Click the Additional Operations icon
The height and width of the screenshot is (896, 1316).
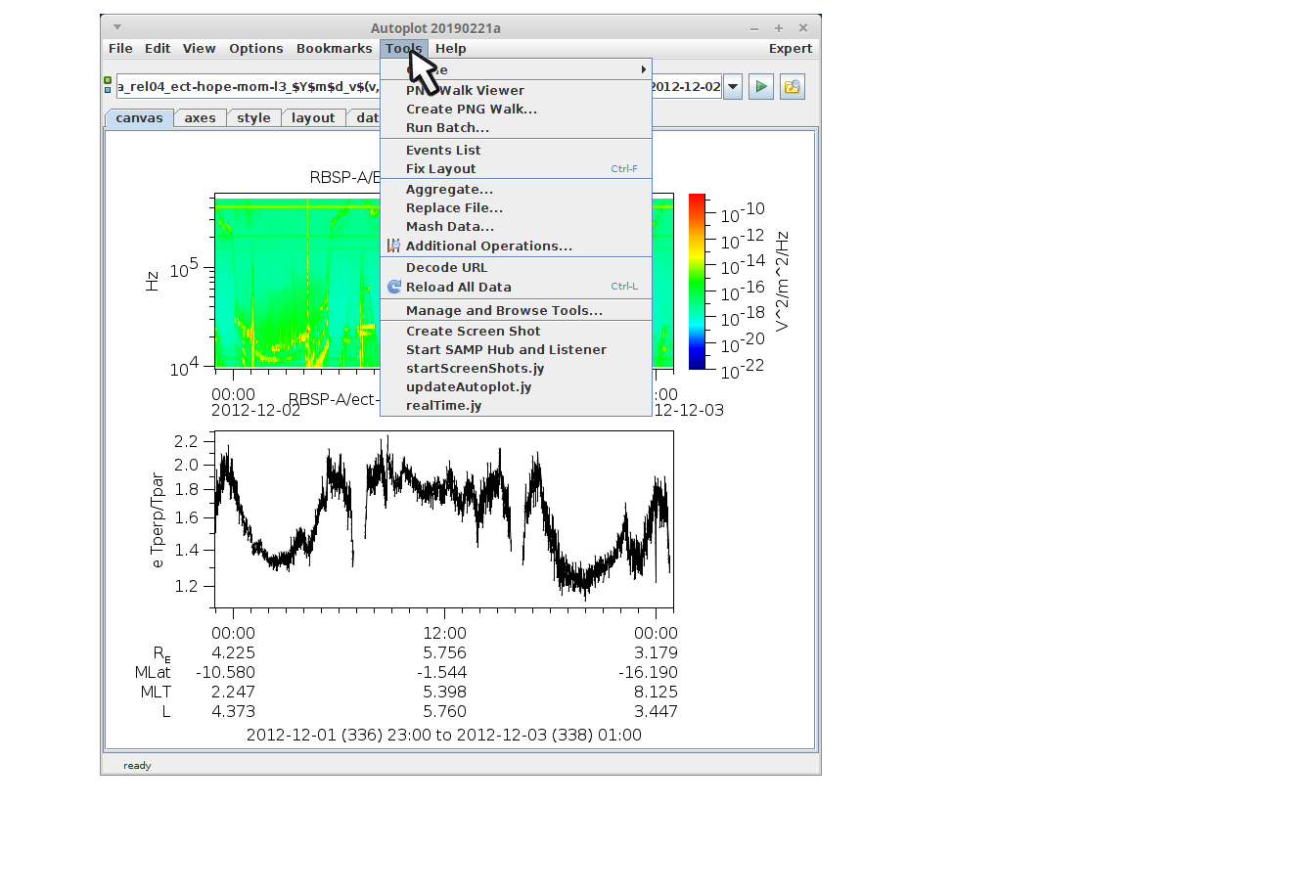point(393,246)
